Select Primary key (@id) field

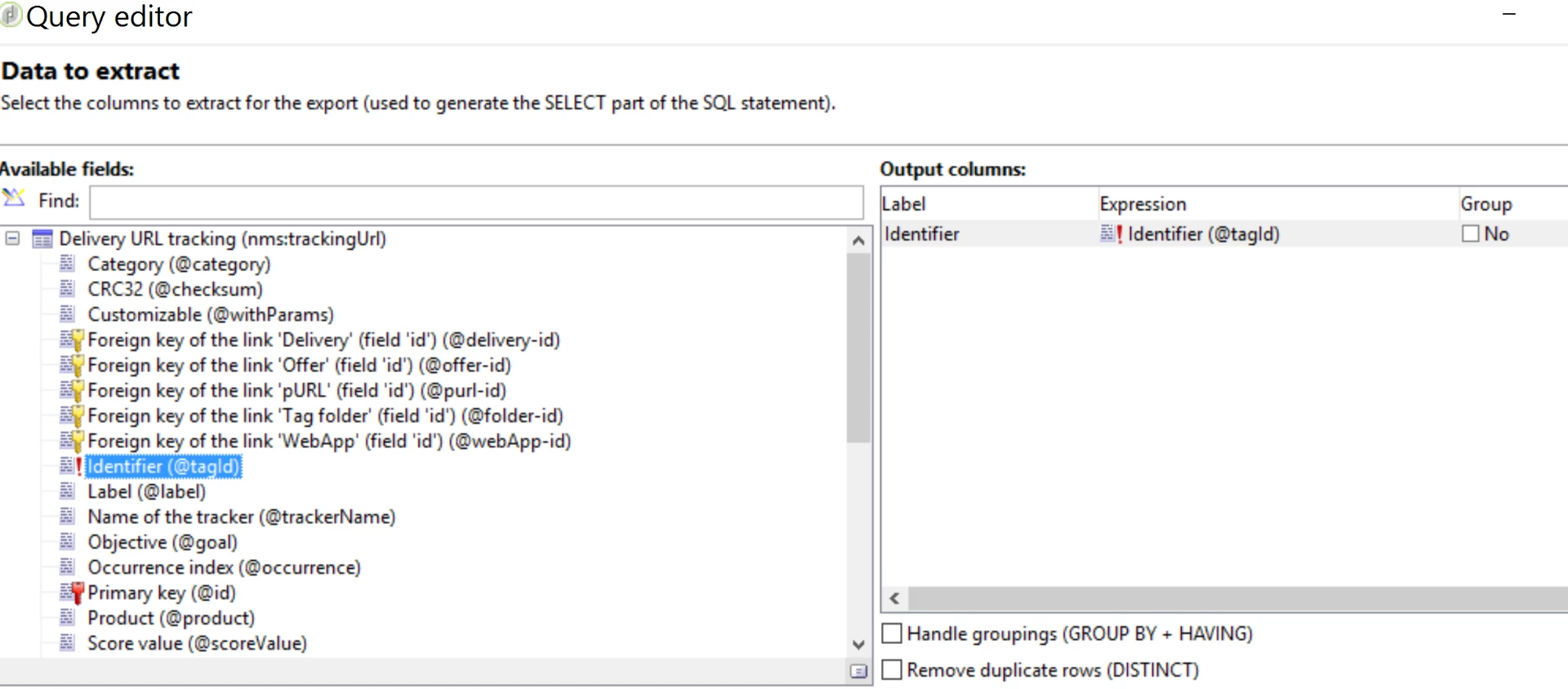[161, 593]
